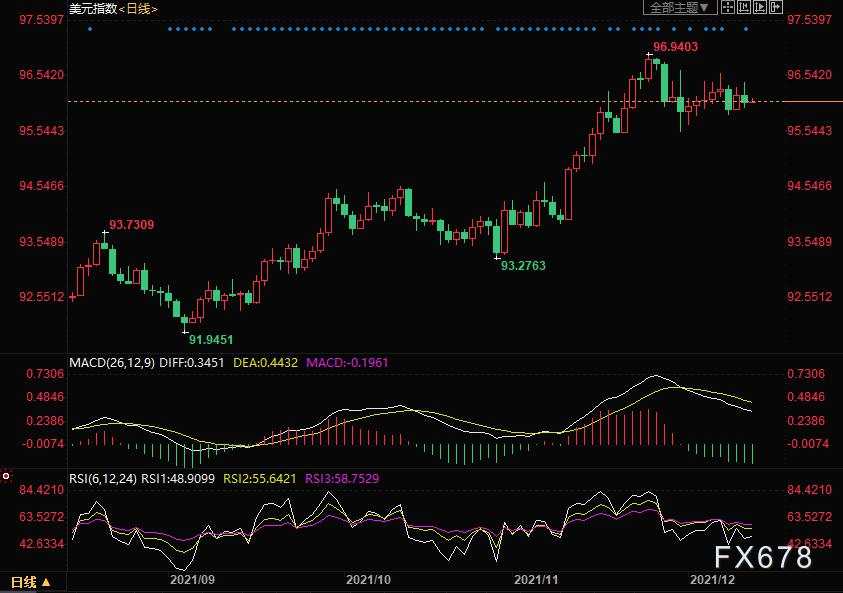Click the RSI3:58.7529 value
Viewport: 843px width, 593px height.
tap(342, 478)
